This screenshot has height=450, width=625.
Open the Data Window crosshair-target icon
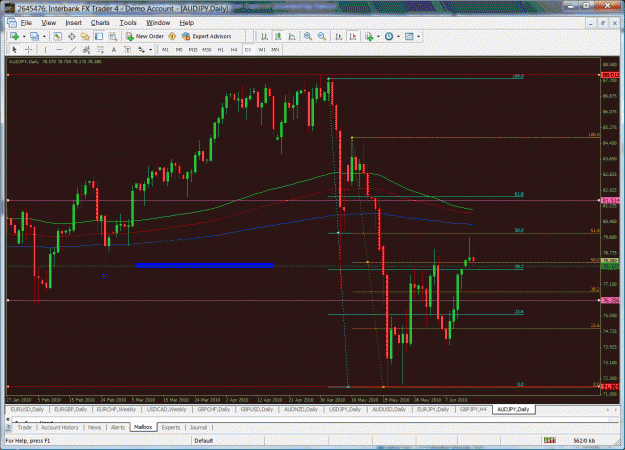(72, 36)
